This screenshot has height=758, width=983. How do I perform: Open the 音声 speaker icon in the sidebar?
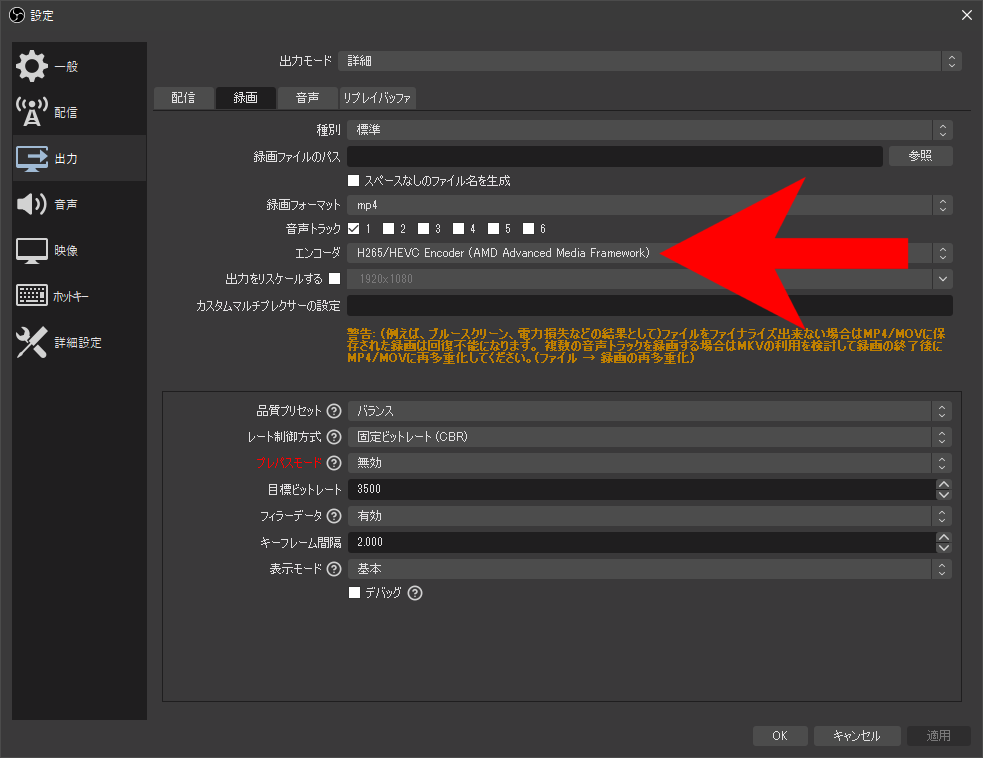pos(31,204)
